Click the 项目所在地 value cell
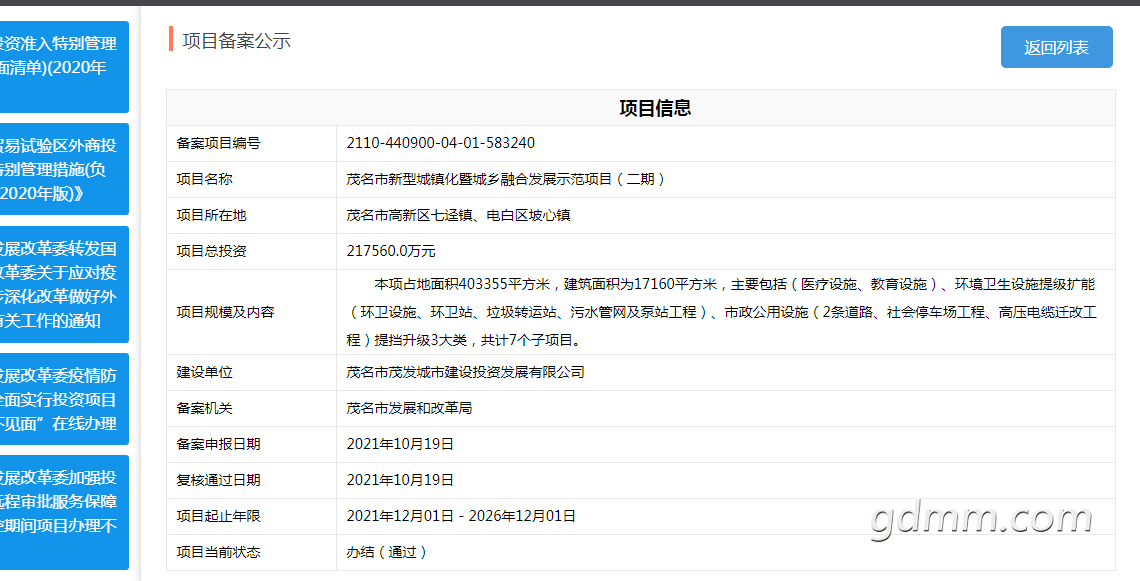 point(726,215)
